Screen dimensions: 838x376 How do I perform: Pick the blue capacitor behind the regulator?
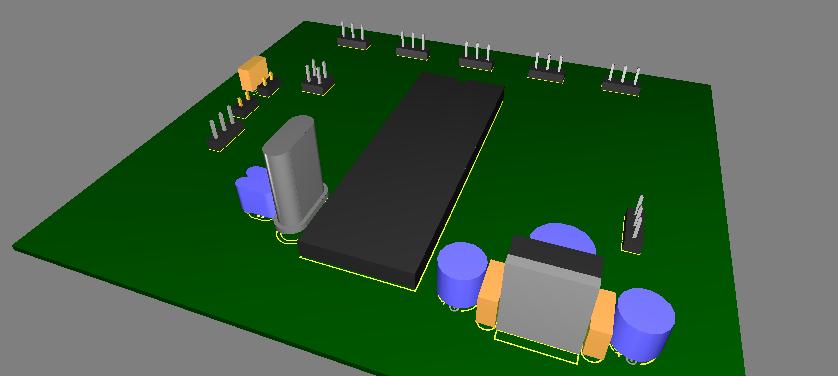tap(563, 236)
